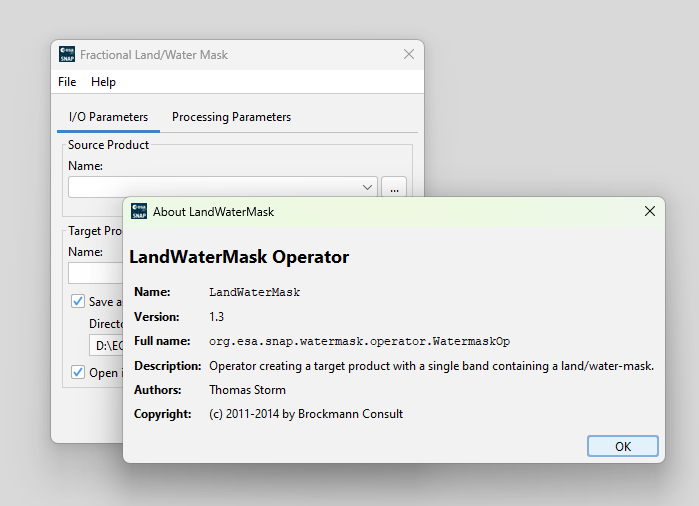Viewport: 699px width, 506px height.
Task: Select the Version value 1.3
Action: pos(216,317)
